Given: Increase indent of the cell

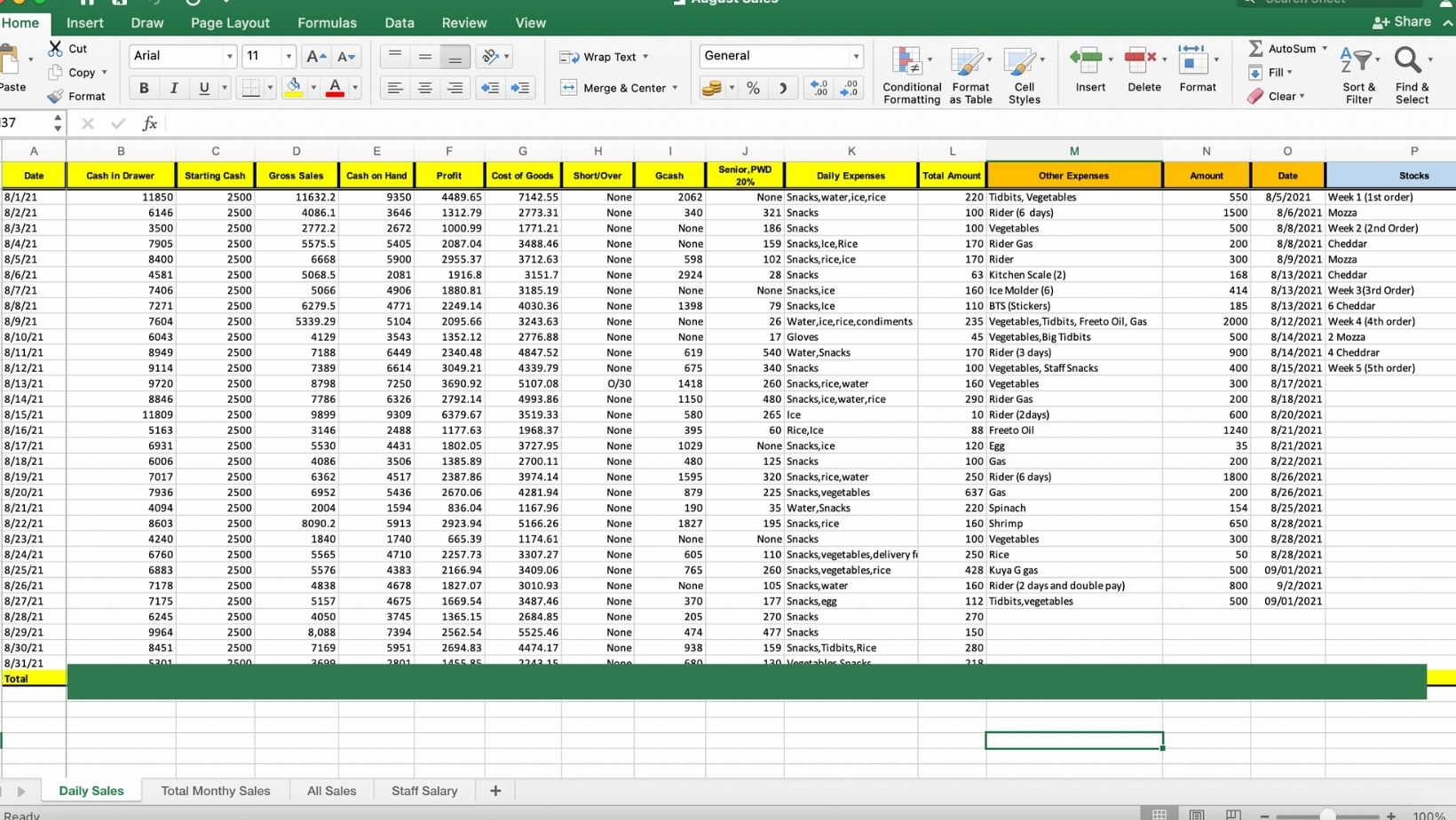Looking at the screenshot, I should point(520,88).
